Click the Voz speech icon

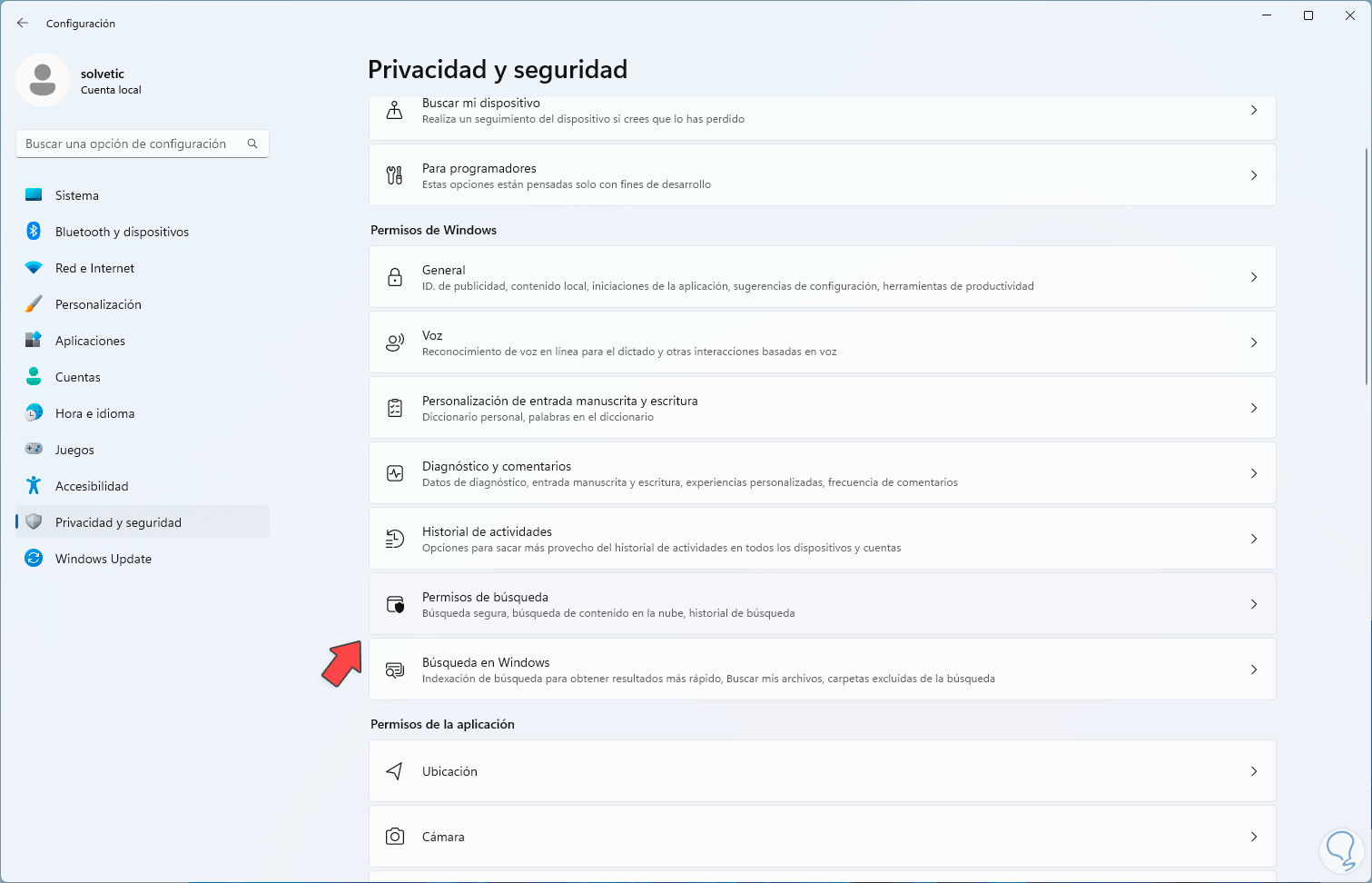pyautogui.click(x=395, y=342)
